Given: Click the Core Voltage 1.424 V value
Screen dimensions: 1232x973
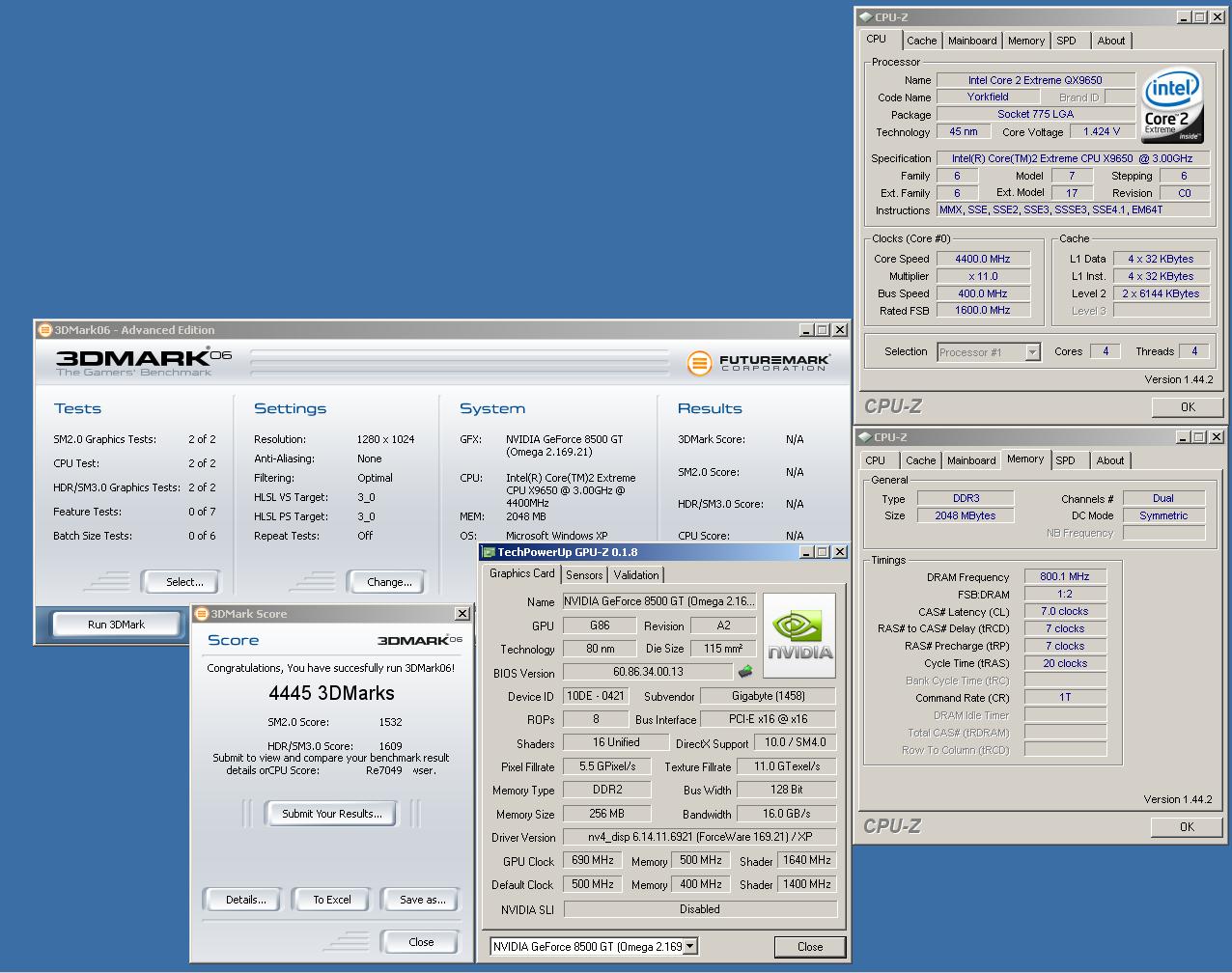Looking at the screenshot, I should [x=1102, y=131].
